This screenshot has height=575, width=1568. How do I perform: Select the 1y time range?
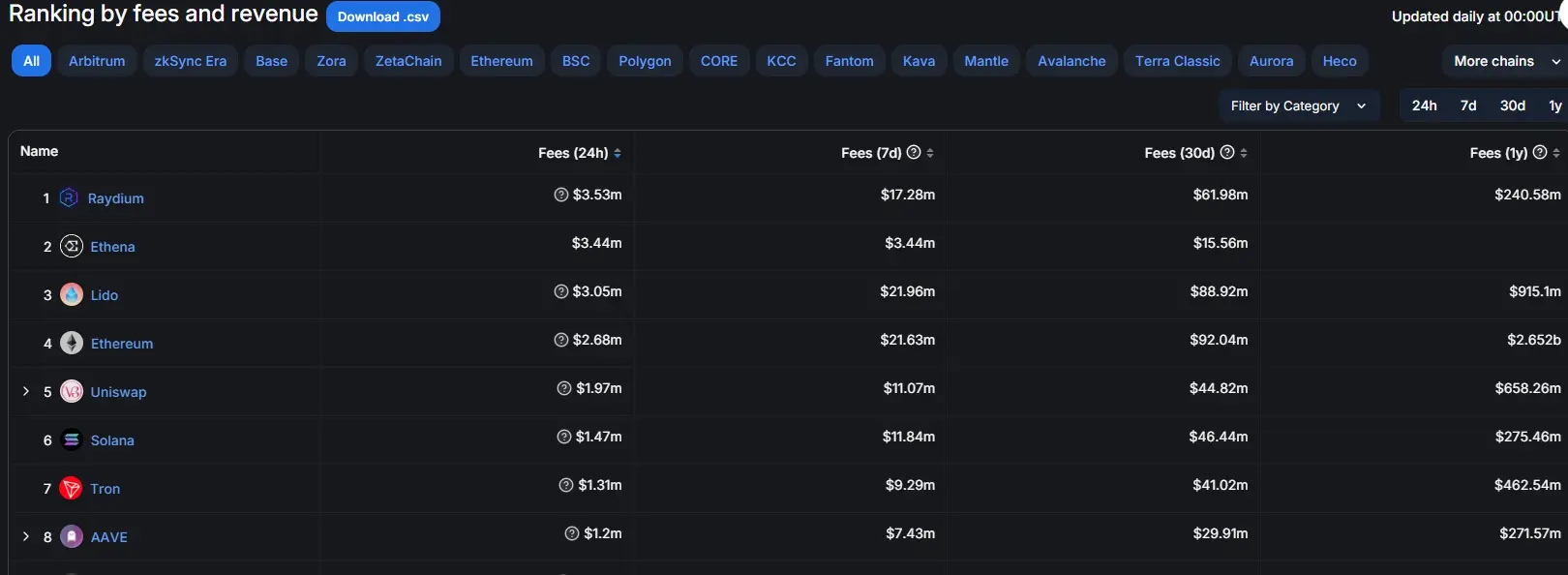1554,106
